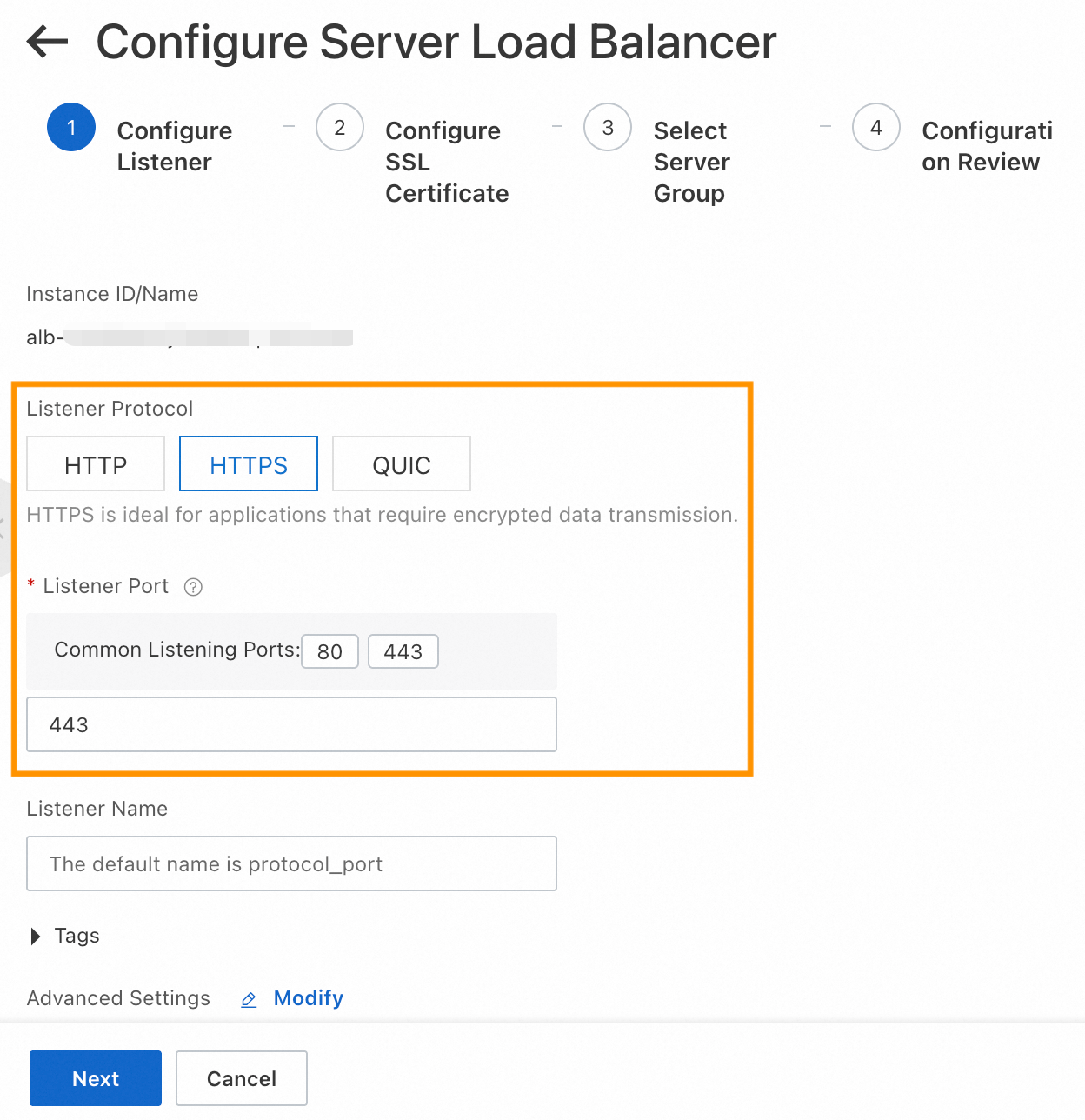Click the Cancel button
Viewport: 1085px width, 1120px height.
[242, 1078]
